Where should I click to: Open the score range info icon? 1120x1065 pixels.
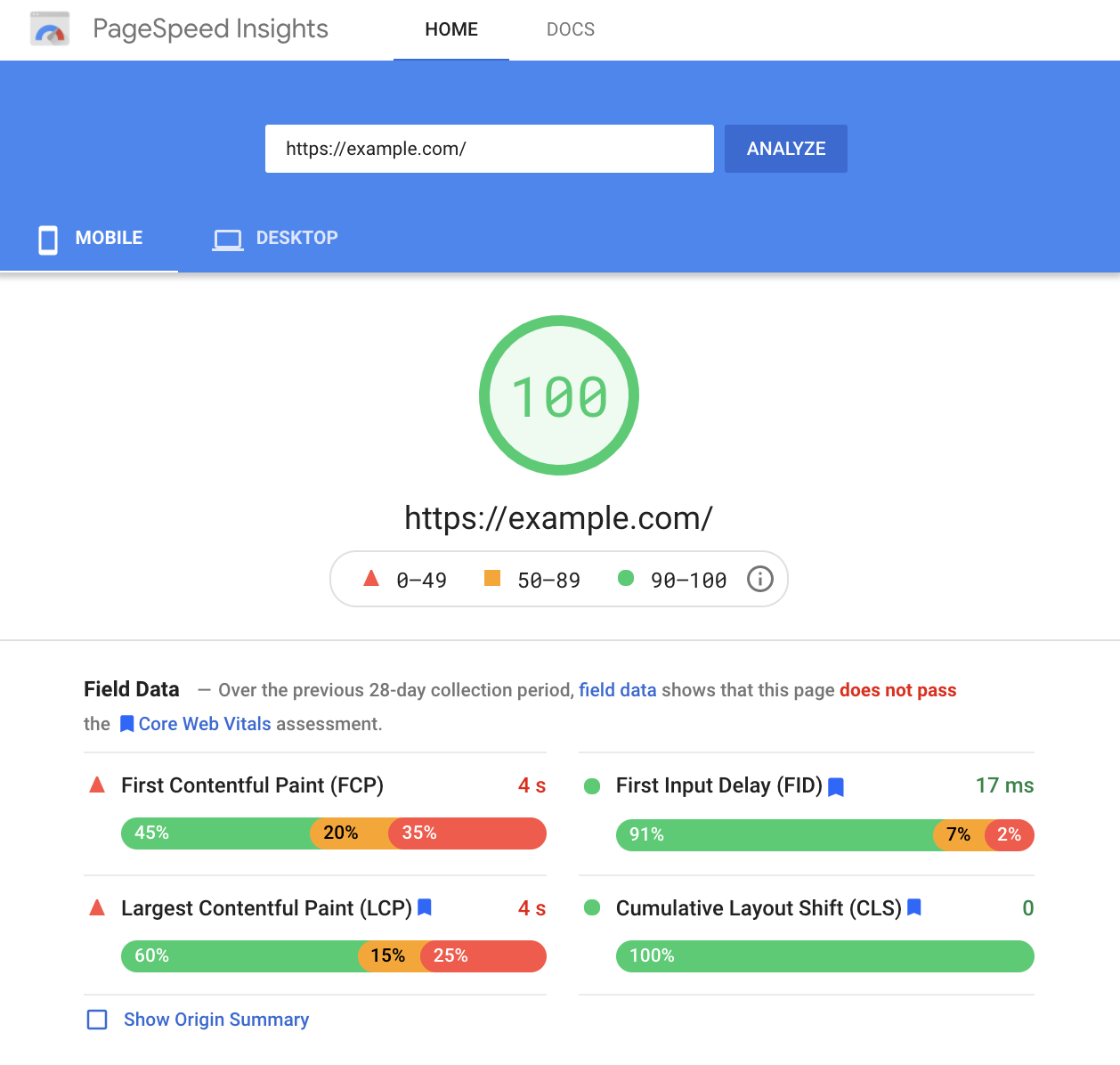coord(759,579)
